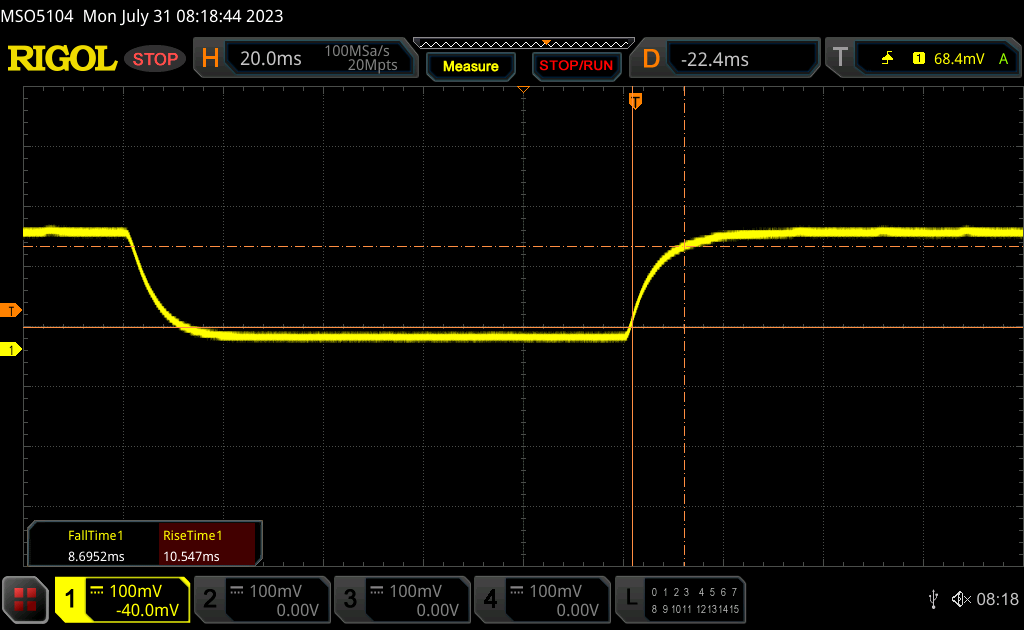Click the orange screen center triangle marker
This screenshot has width=1024, height=630.
pos(523,89)
